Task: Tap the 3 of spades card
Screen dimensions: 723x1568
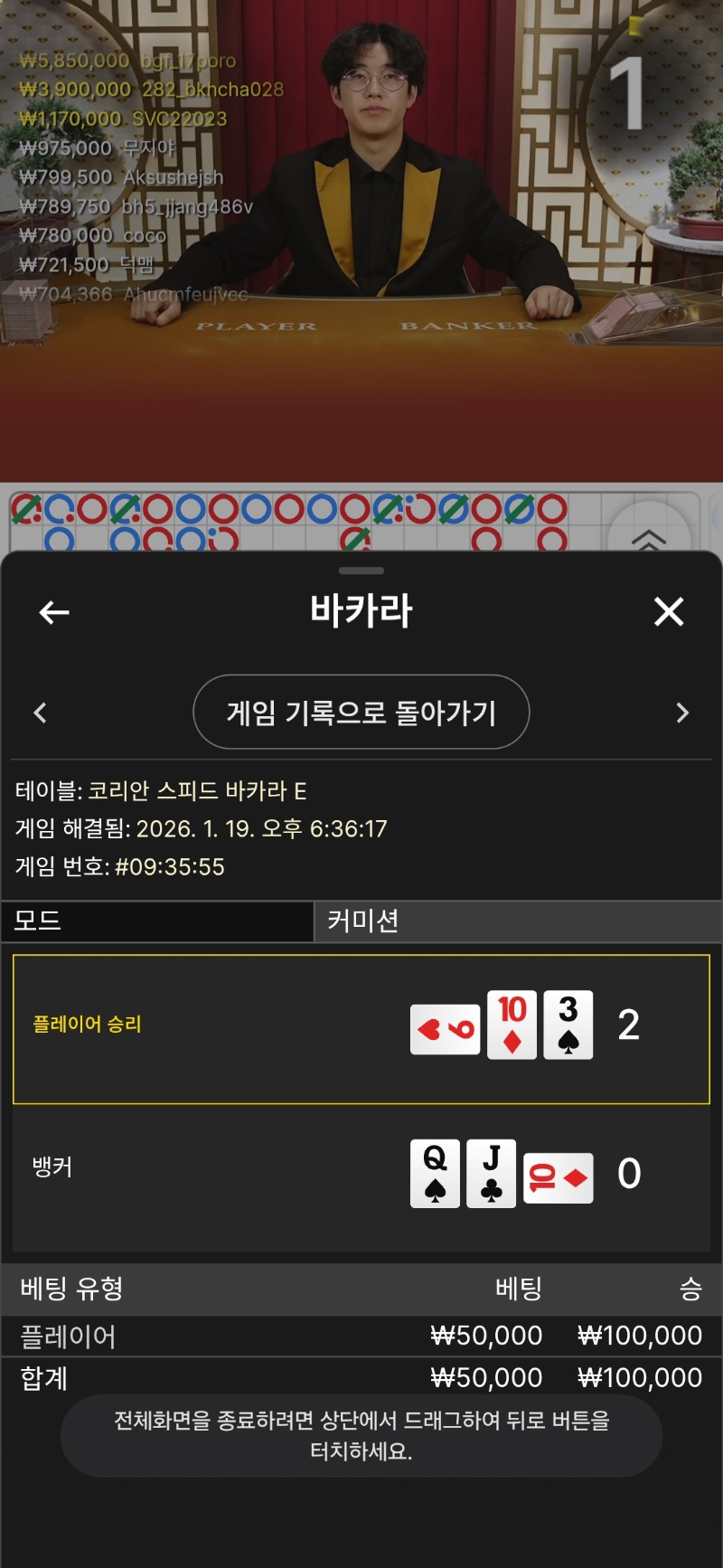Action: [x=568, y=1025]
